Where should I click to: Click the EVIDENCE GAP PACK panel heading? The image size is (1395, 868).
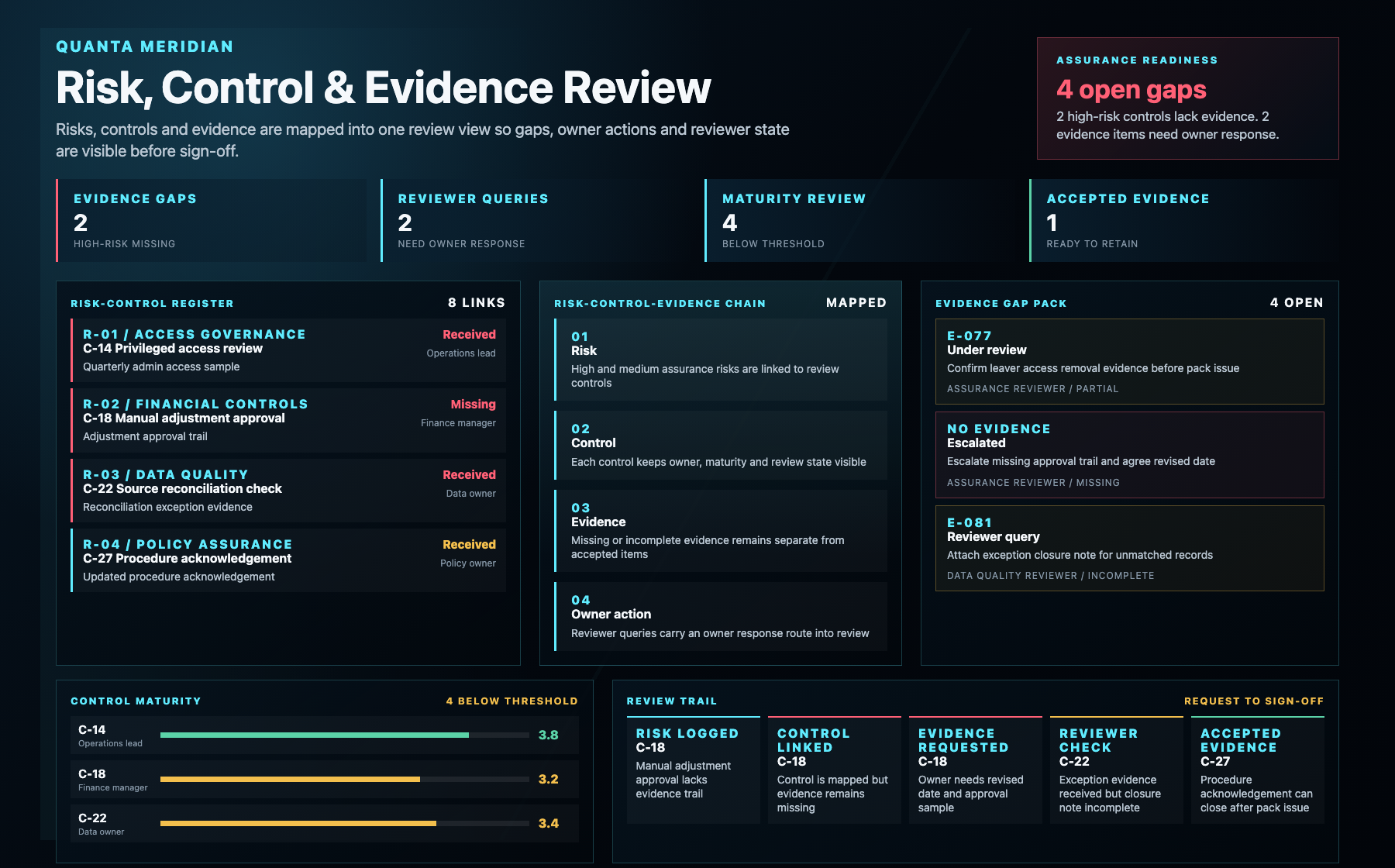[1001, 304]
